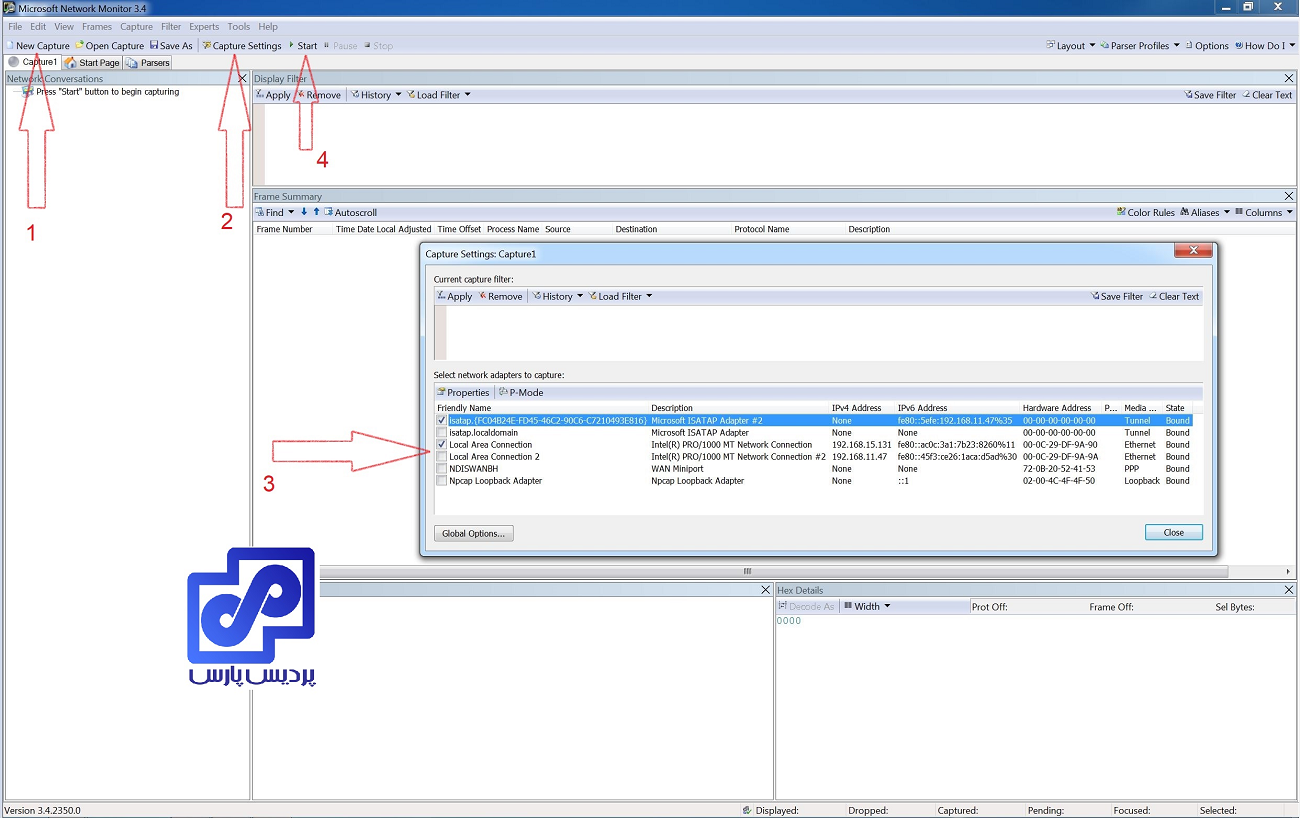Click the IPv4 Address column header
This screenshot has width=1300, height=819.
pos(857,408)
